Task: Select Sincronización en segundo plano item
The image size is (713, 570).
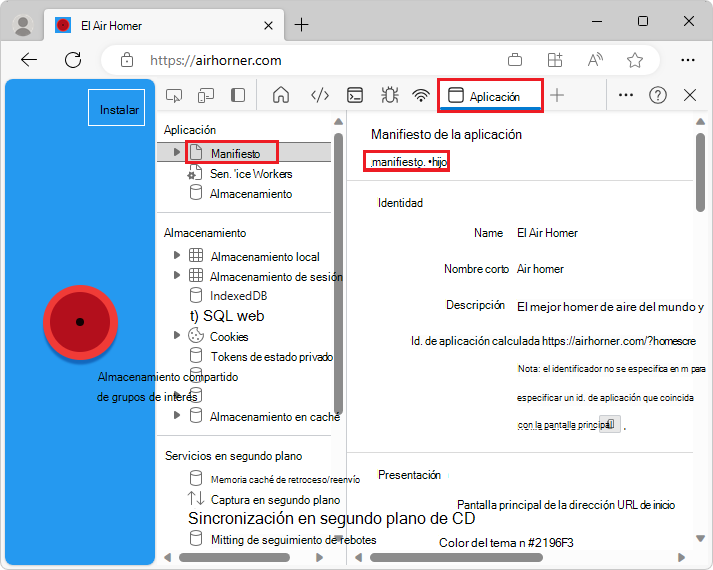Action: point(331,518)
